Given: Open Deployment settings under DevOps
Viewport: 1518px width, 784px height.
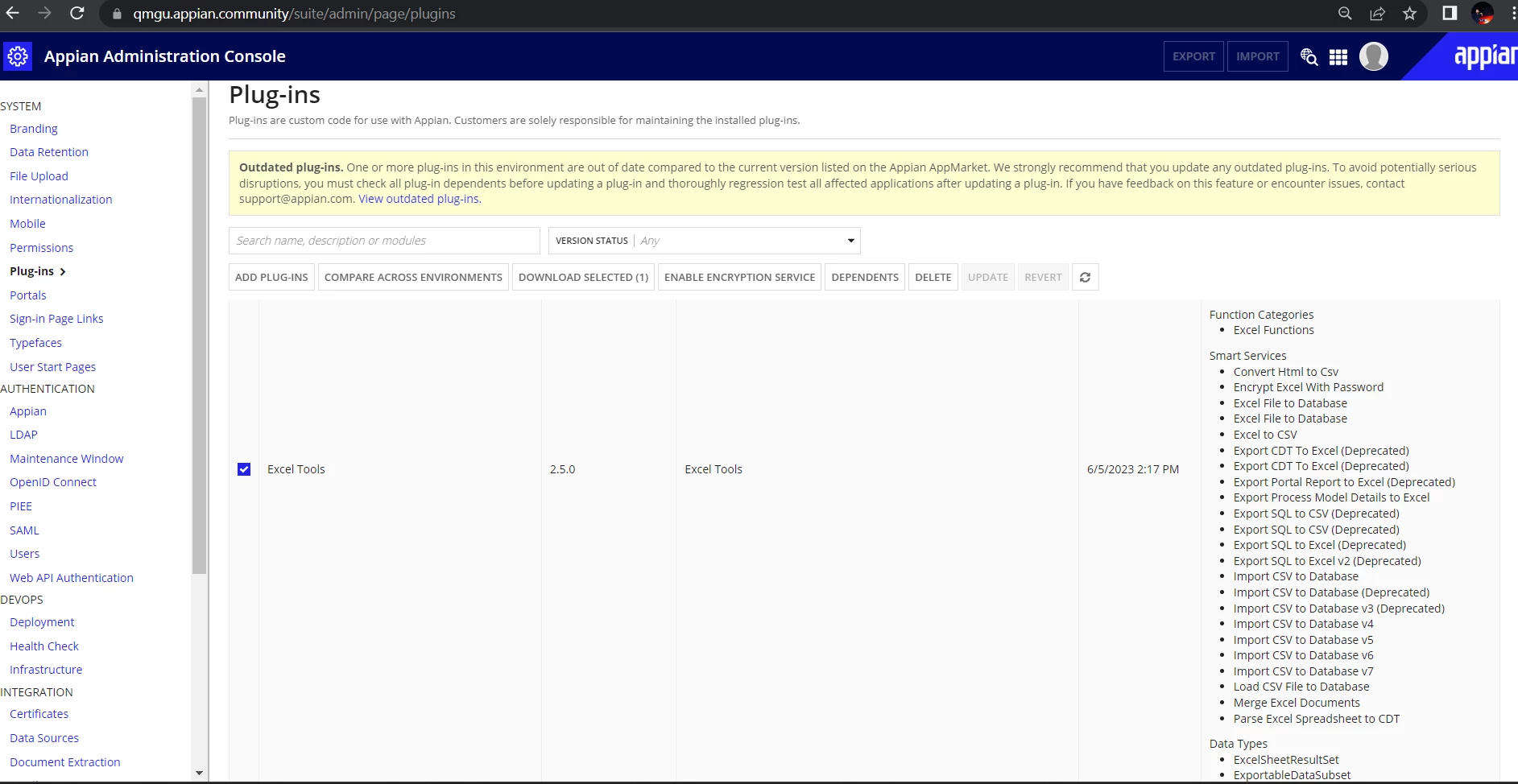Looking at the screenshot, I should (x=42, y=622).
